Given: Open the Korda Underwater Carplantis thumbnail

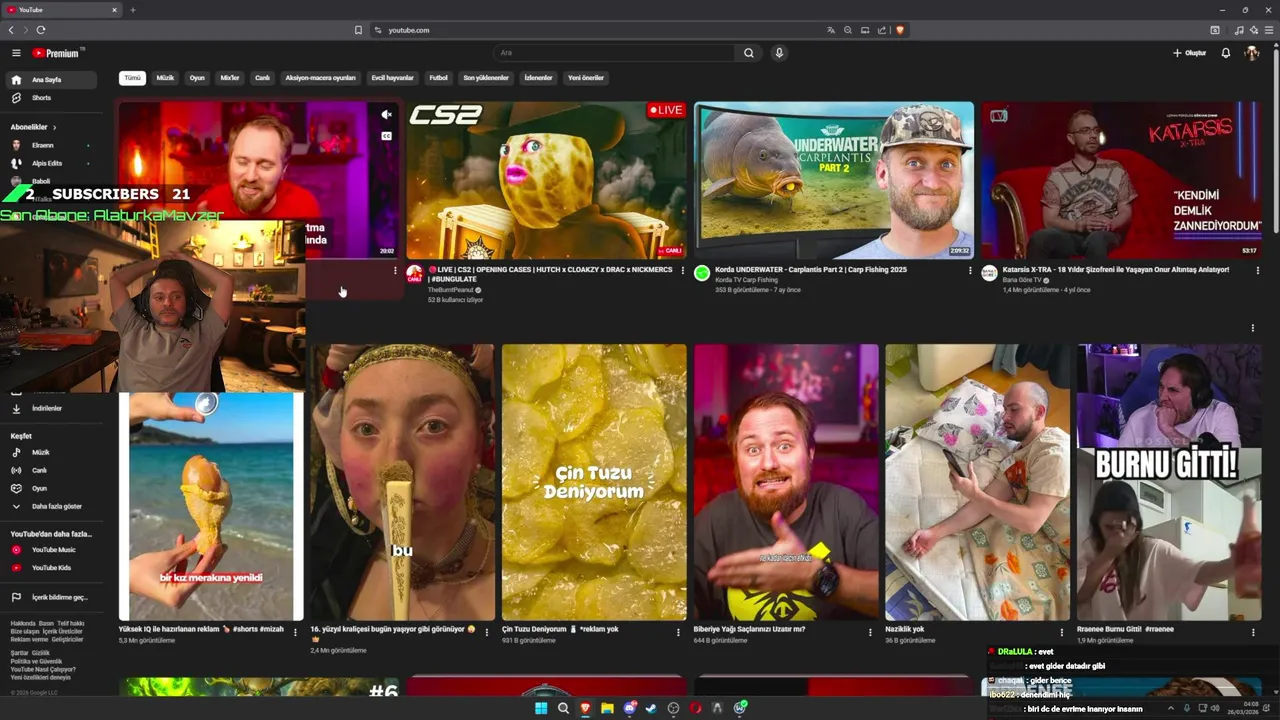Looking at the screenshot, I should (x=834, y=181).
